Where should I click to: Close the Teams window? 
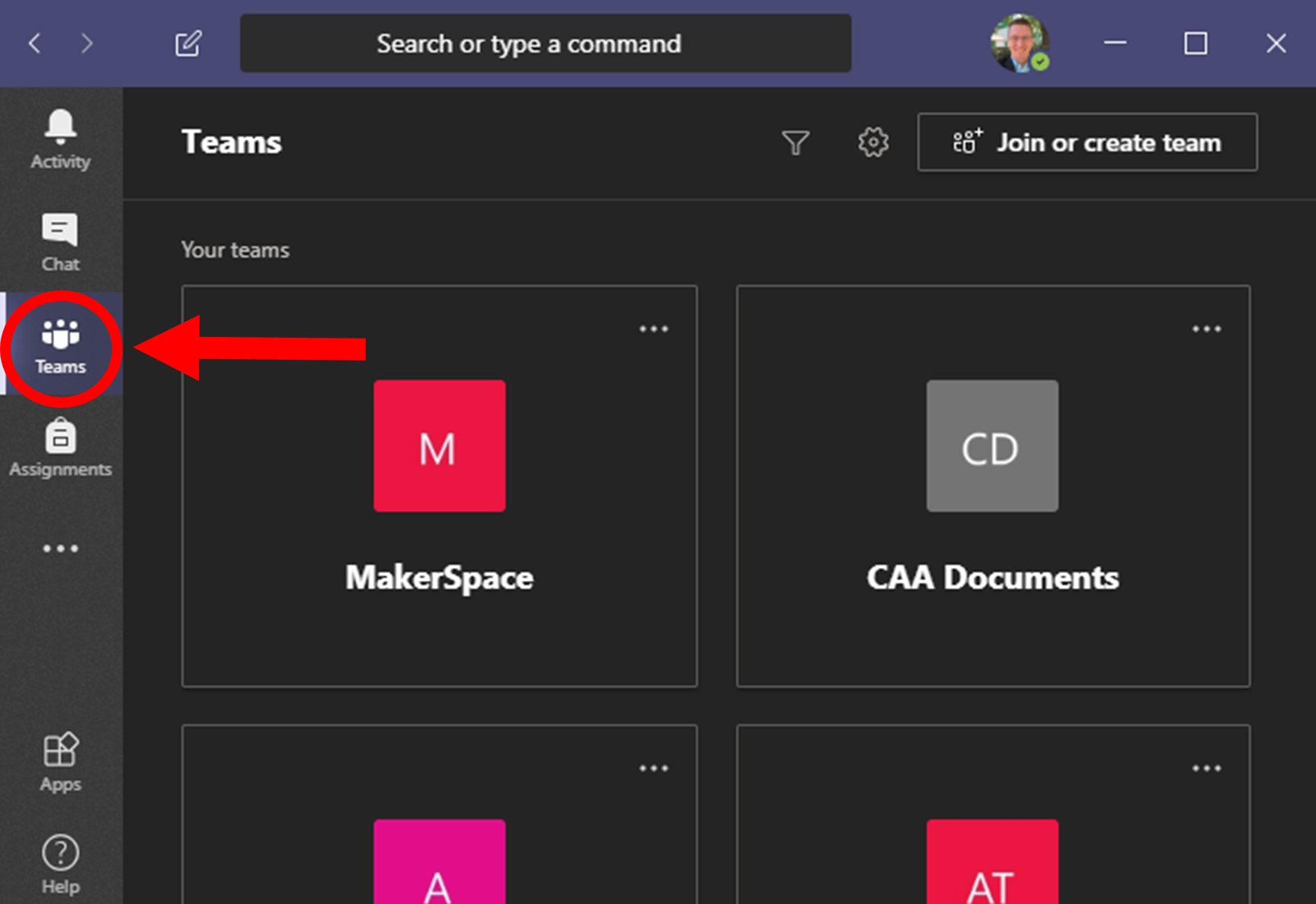click(1276, 43)
